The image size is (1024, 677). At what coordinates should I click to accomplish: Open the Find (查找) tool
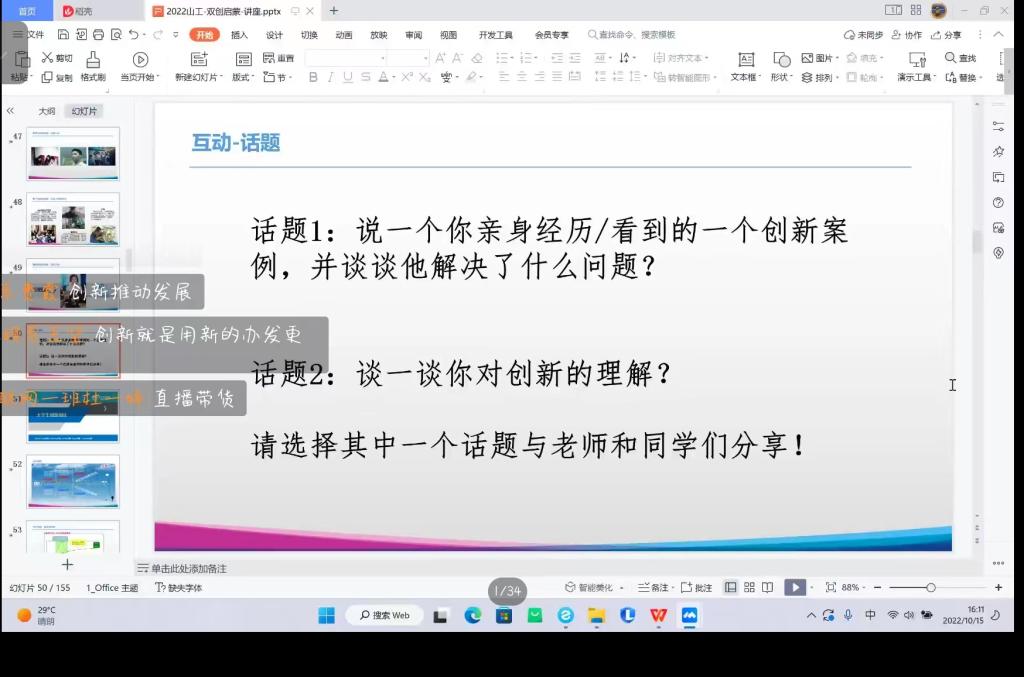tap(960, 58)
